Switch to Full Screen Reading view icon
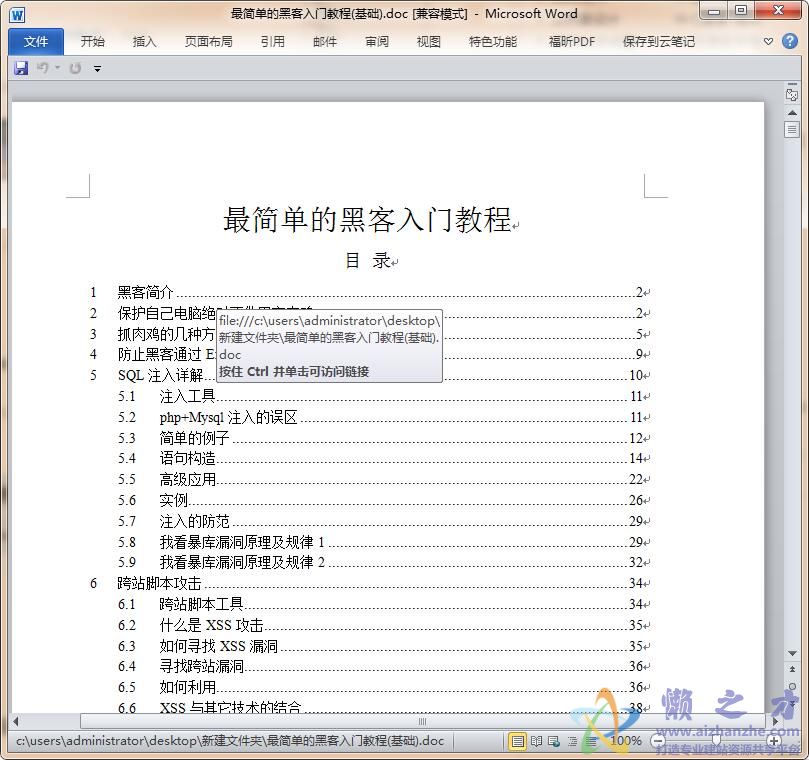809x760 pixels. pos(536,741)
